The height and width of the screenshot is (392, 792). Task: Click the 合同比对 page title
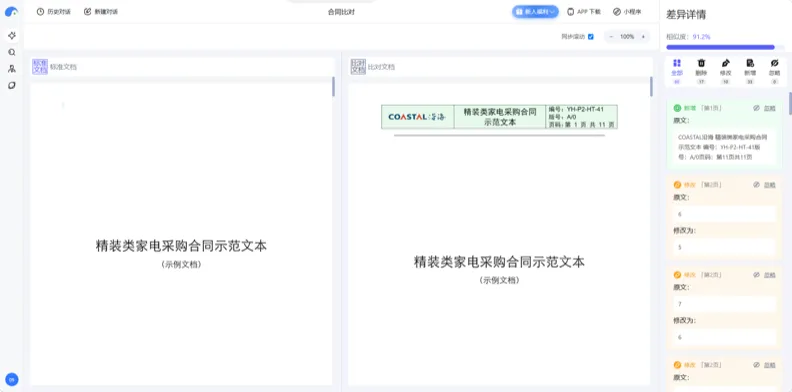(x=341, y=12)
